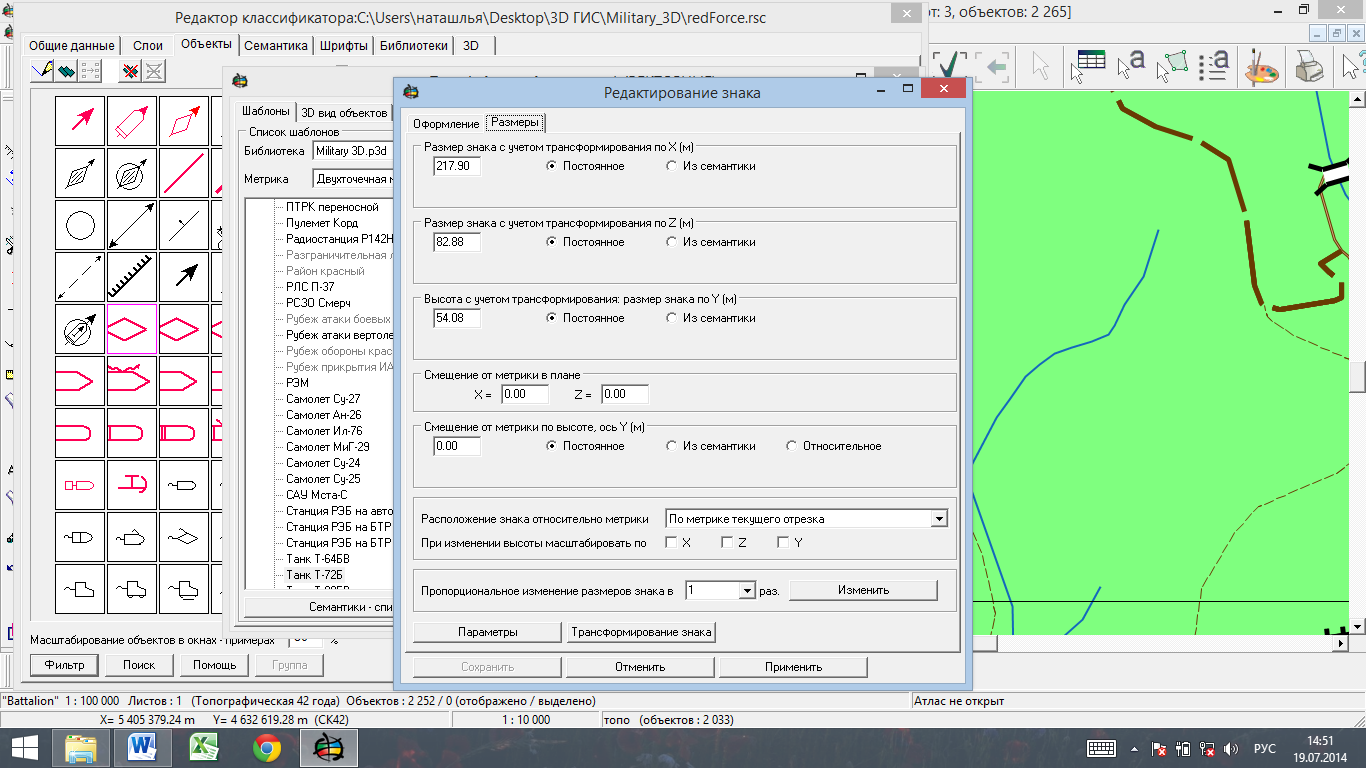
Task: Click the printer icon in the map toolbar
Action: coord(1309,68)
